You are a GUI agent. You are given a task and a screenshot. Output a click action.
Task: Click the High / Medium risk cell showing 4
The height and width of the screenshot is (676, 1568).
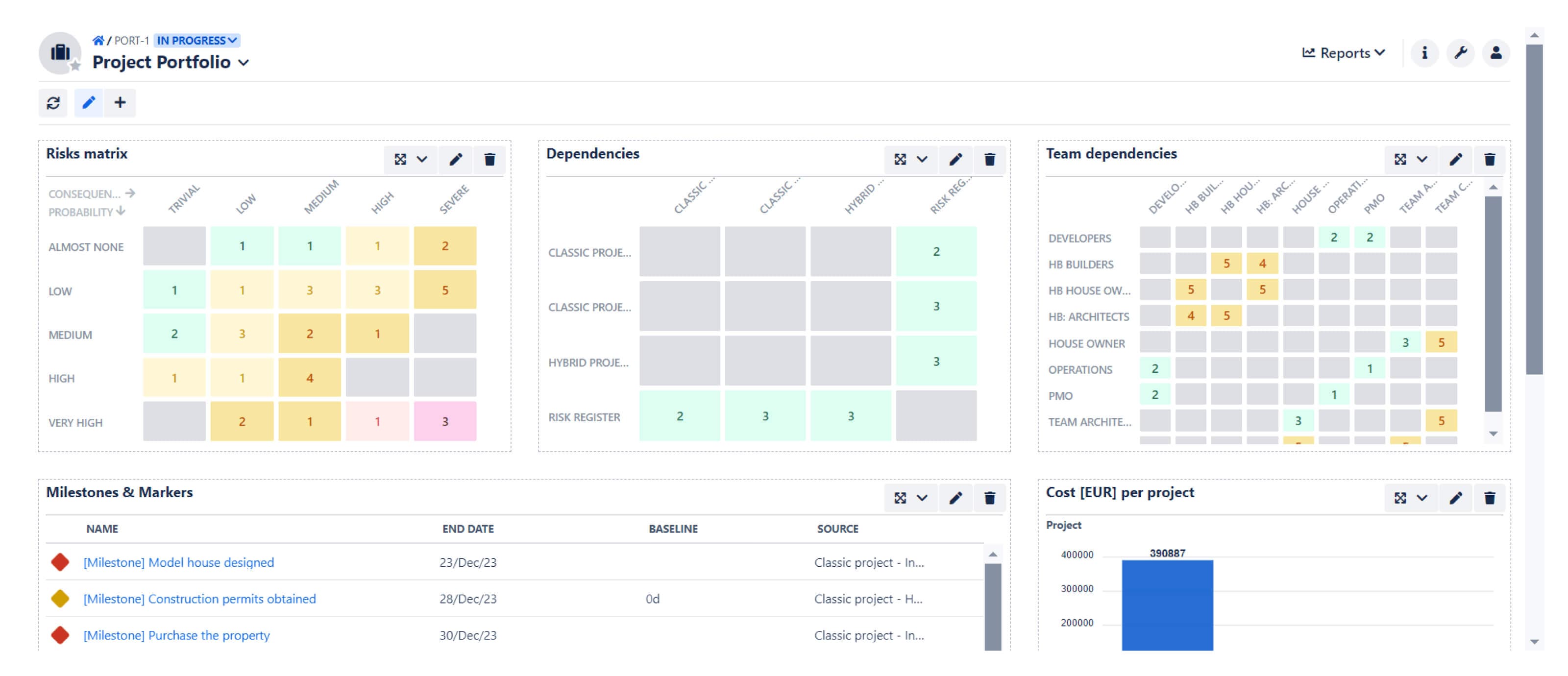[x=309, y=378]
